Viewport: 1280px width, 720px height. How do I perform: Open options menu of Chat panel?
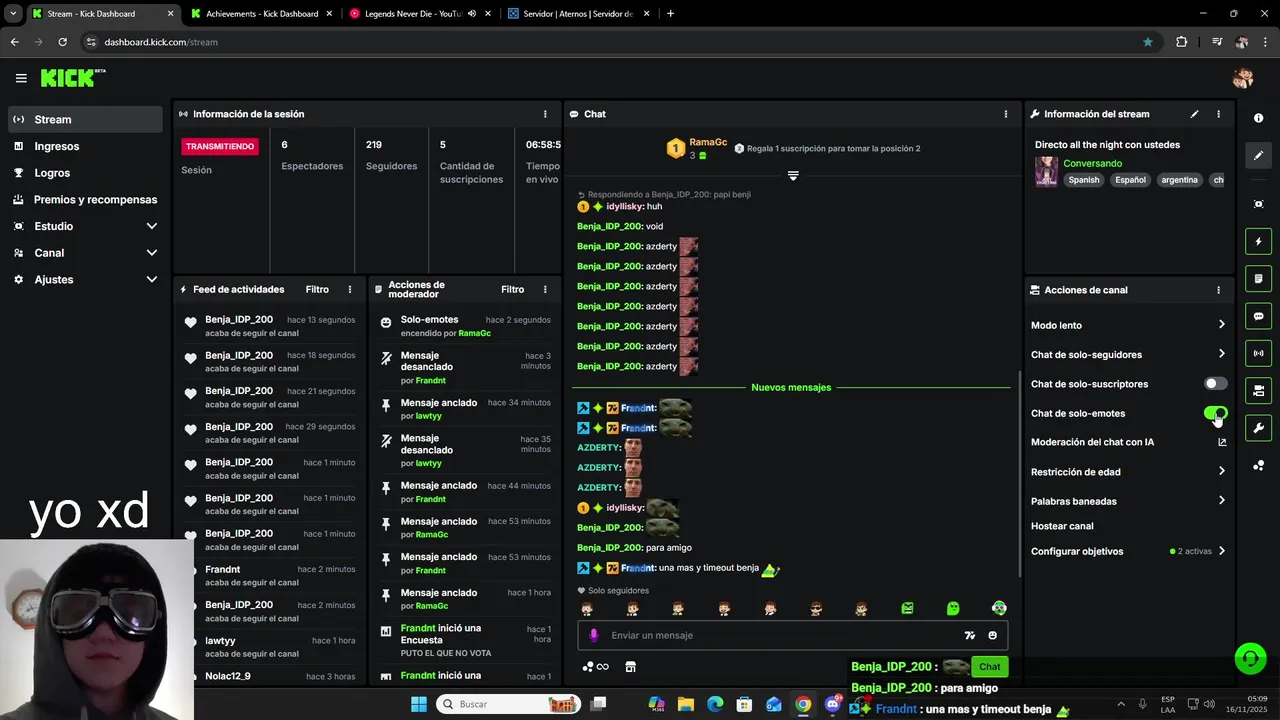point(1006,114)
